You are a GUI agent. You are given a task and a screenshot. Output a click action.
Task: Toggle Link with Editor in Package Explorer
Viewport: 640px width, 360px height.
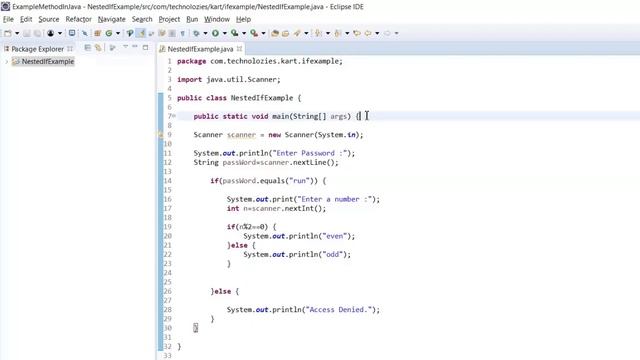point(98,48)
